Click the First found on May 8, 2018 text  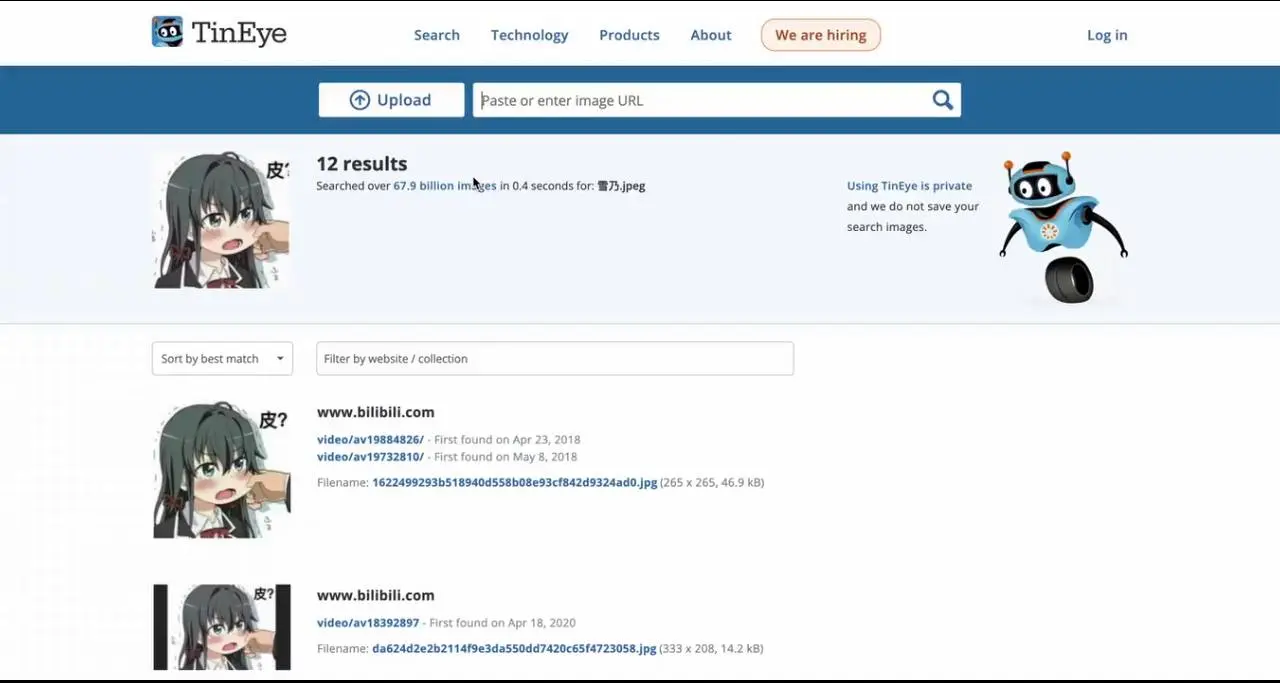pos(506,457)
